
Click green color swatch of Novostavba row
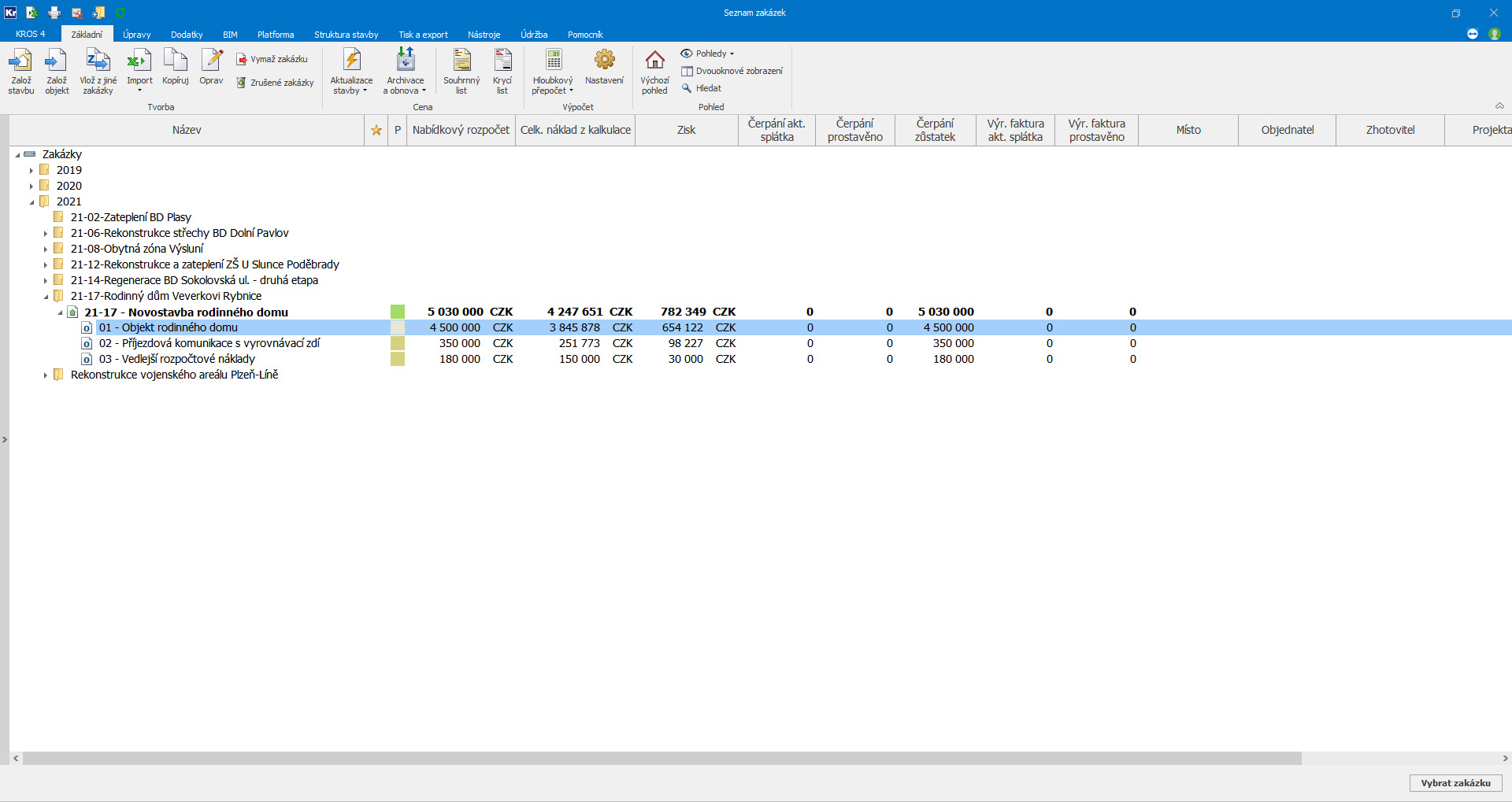coord(398,312)
